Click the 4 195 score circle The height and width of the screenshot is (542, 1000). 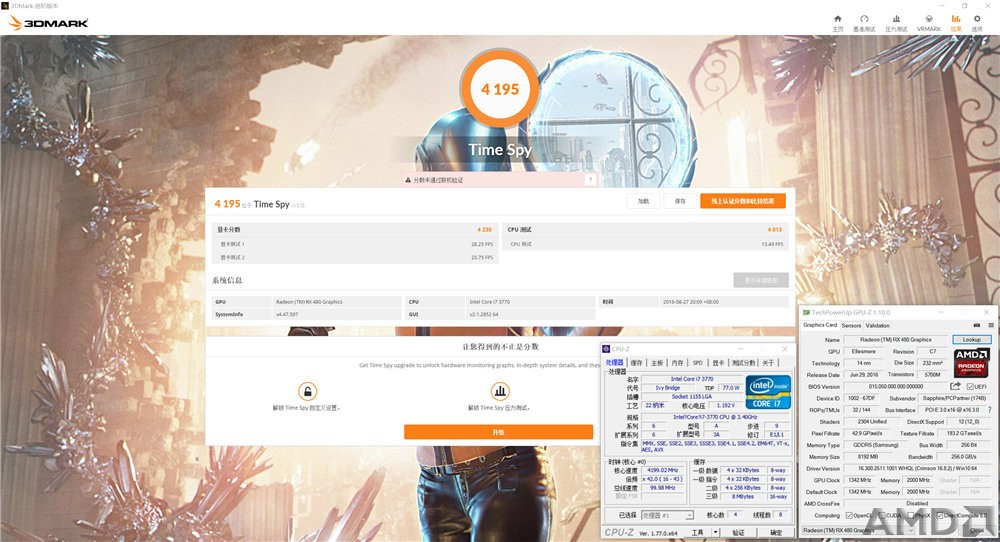coord(500,89)
